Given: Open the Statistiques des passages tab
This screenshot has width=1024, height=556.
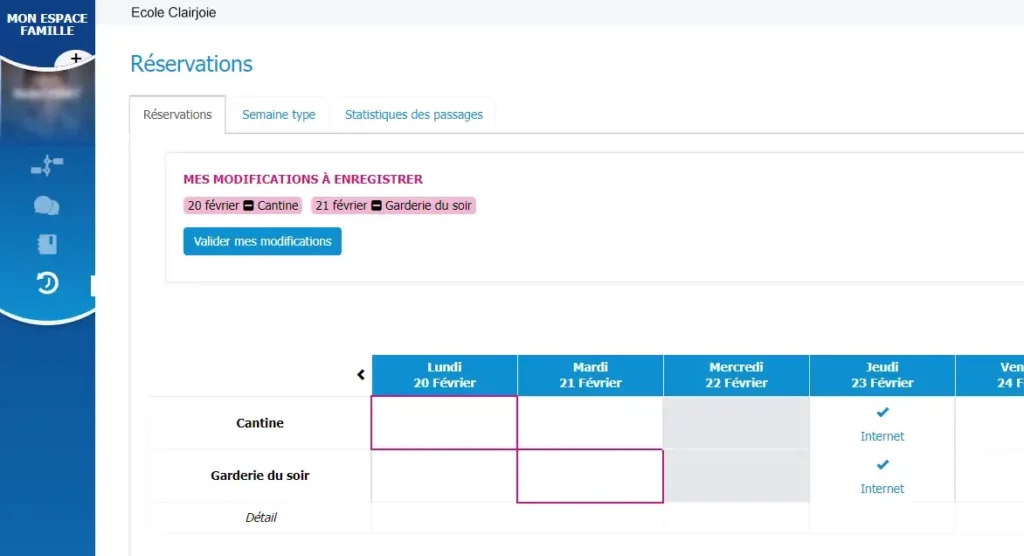Looking at the screenshot, I should [x=414, y=114].
